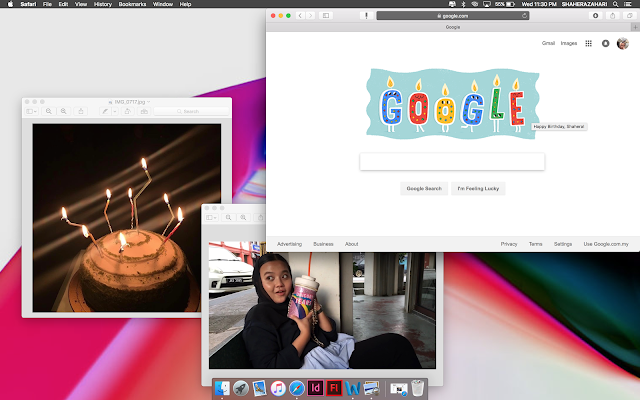Open AirPlay display menu in menu bar
Screen dimensions: 640x400
pyautogui.click(x=487, y=4)
